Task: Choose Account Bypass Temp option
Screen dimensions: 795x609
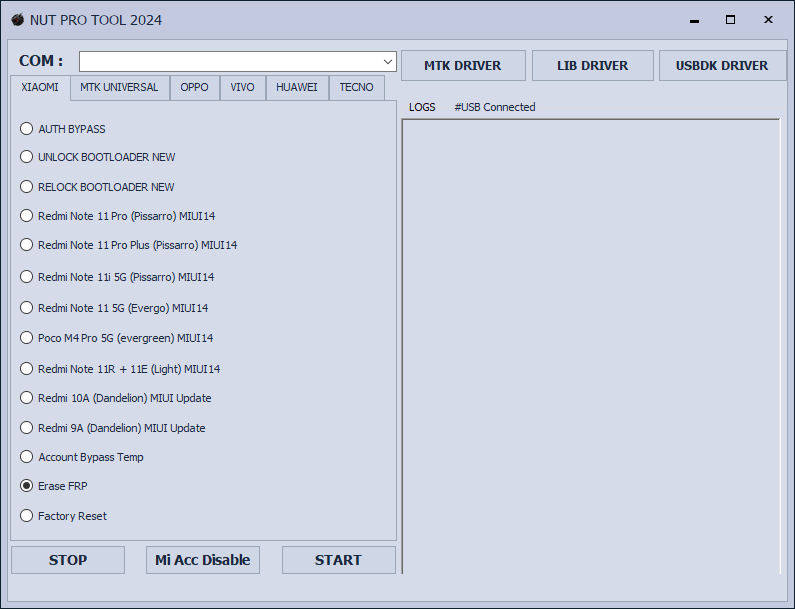Action: (x=82, y=457)
